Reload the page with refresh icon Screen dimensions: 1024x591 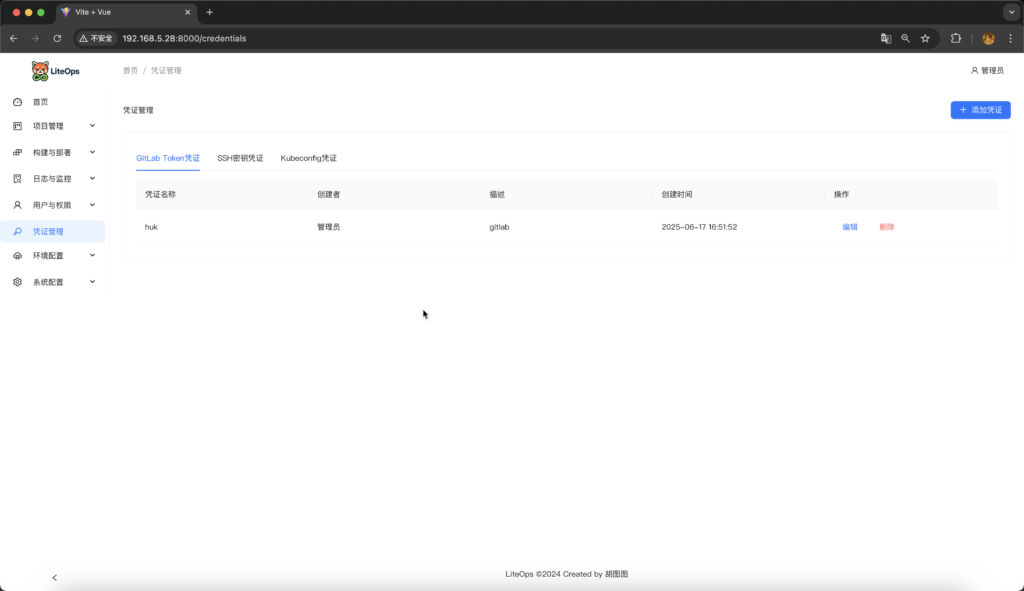tap(57, 38)
